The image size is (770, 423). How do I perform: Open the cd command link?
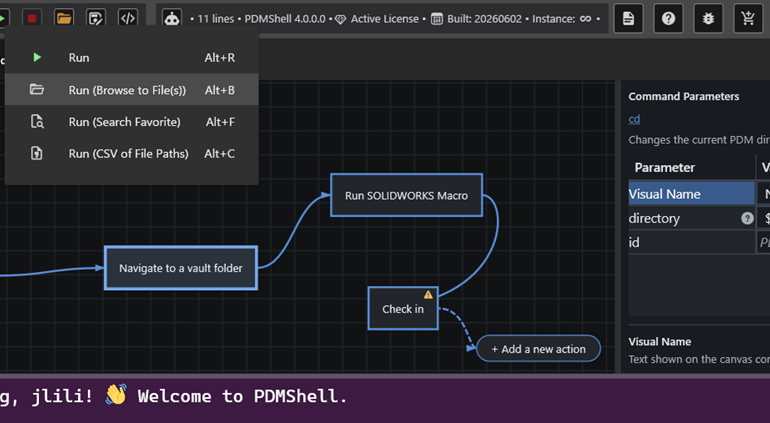point(634,119)
